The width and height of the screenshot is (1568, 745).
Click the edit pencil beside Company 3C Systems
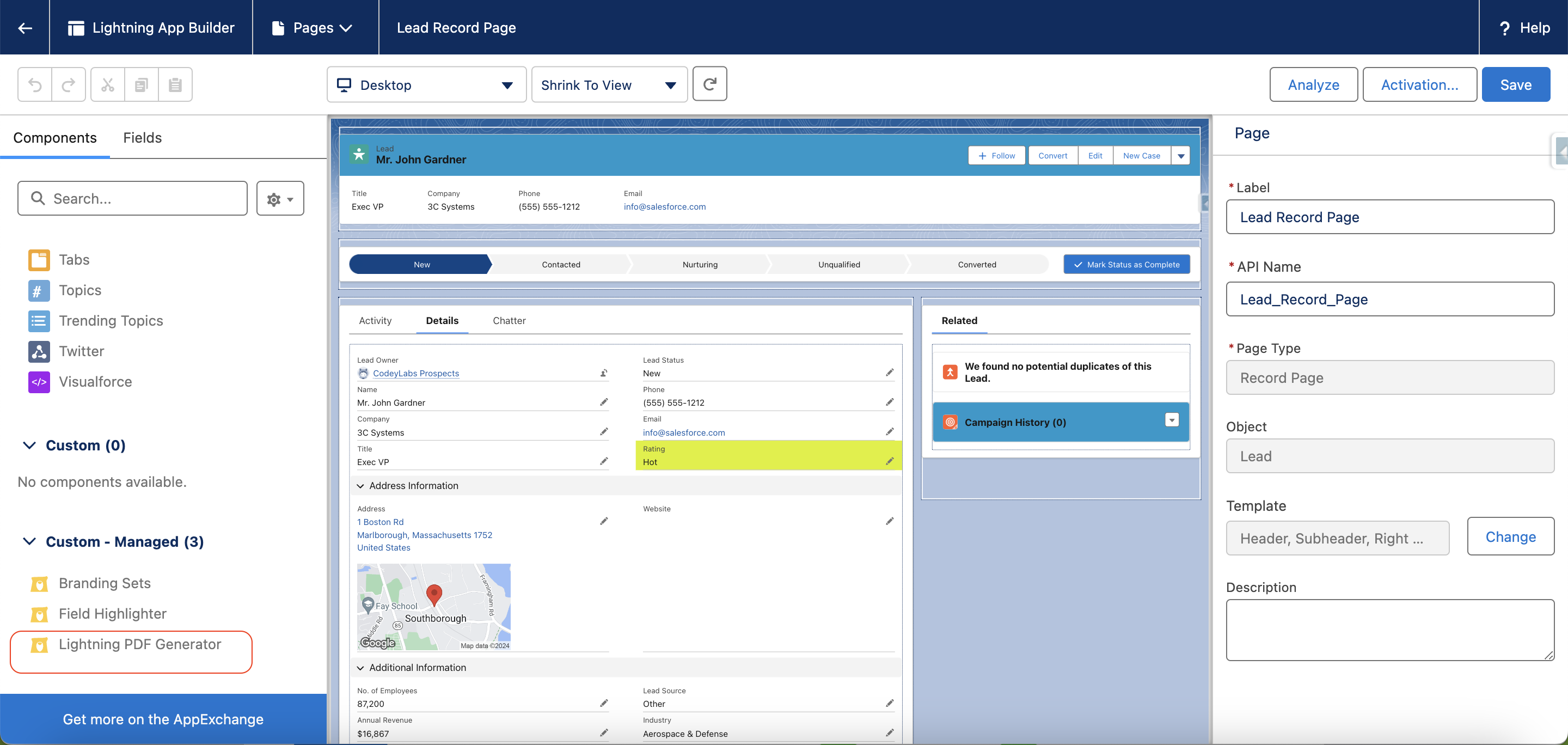click(x=604, y=431)
